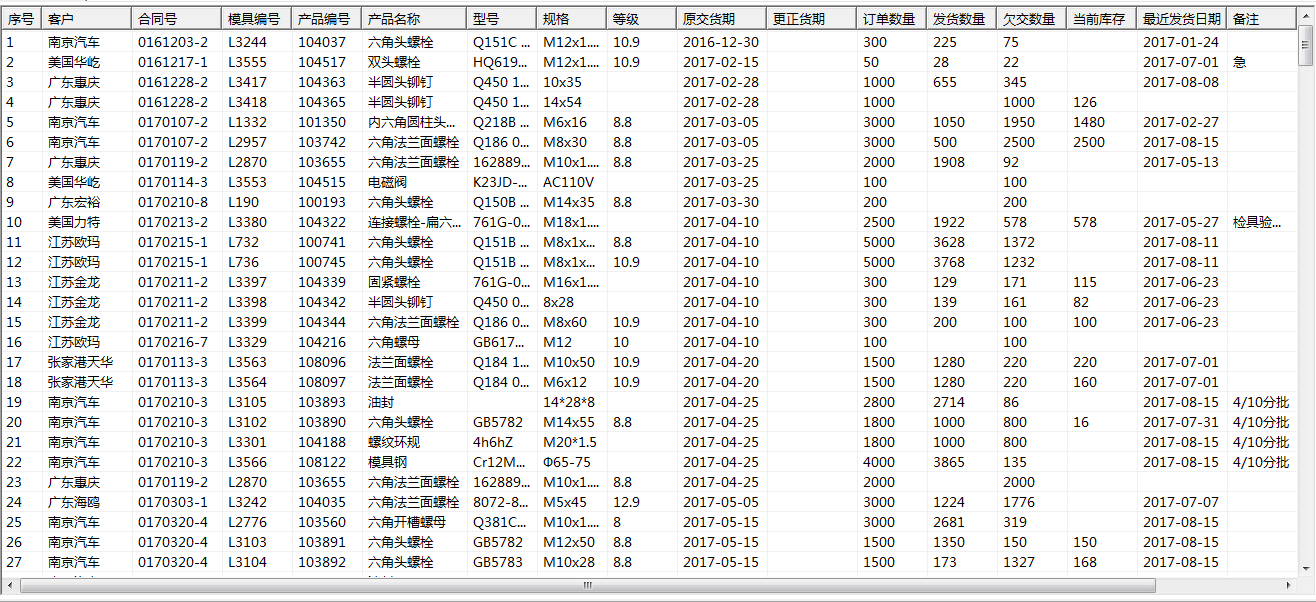Click latest ship date 2017-07-07 cell
This screenshot has width=1316, height=602.
[x=1181, y=502]
